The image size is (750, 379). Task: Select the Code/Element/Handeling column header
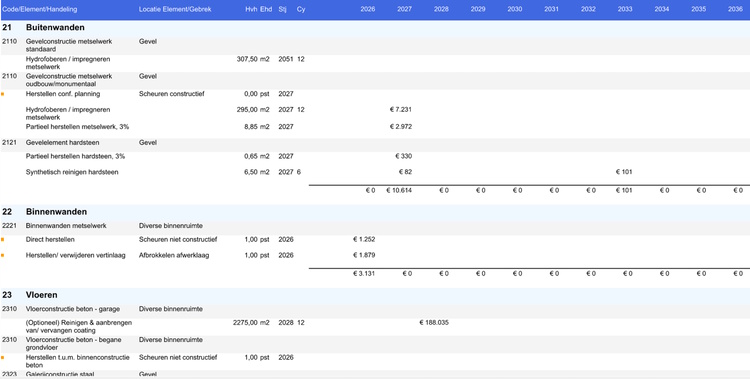pyautogui.click(x=39, y=9)
